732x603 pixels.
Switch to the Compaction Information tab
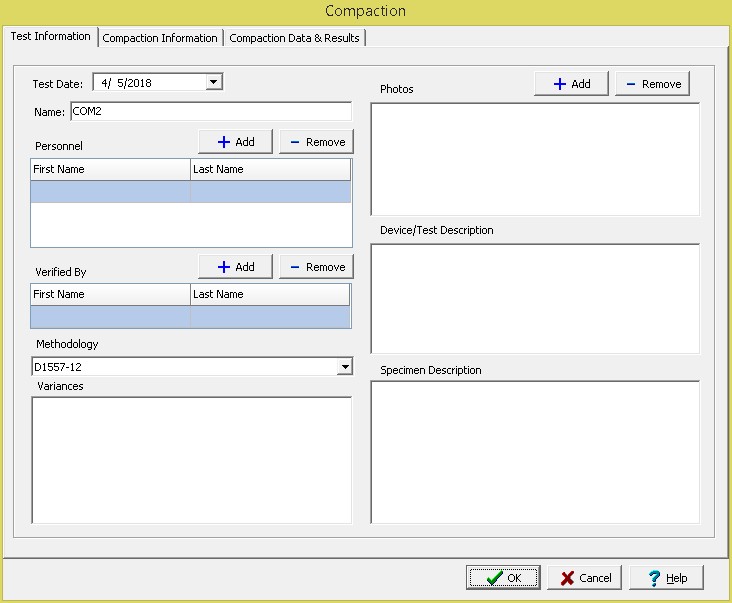160,38
